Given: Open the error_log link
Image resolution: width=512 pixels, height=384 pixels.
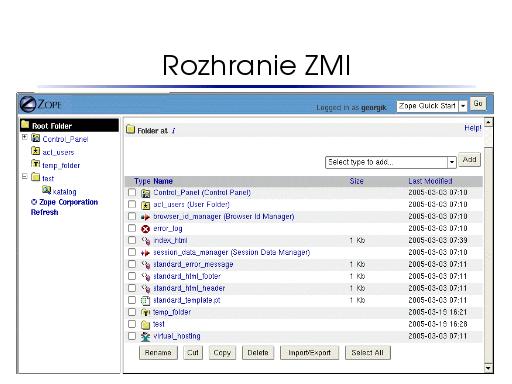Looking at the screenshot, I should pyautogui.click(x=168, y=229).
